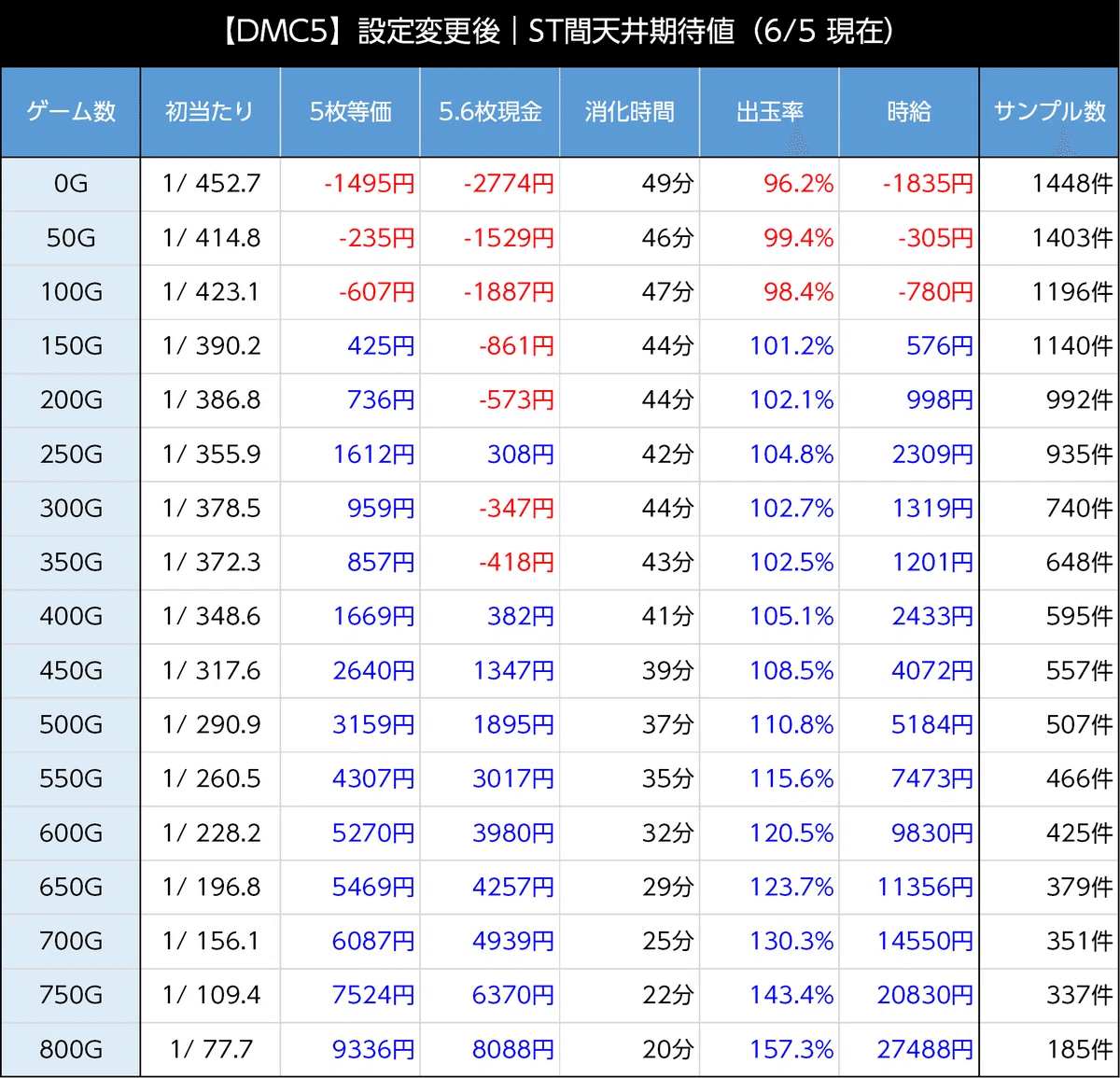Viewport: 1120px width, 1078px height.
Task: Click the 2433円 hourly value
Action: coord(933,617)
